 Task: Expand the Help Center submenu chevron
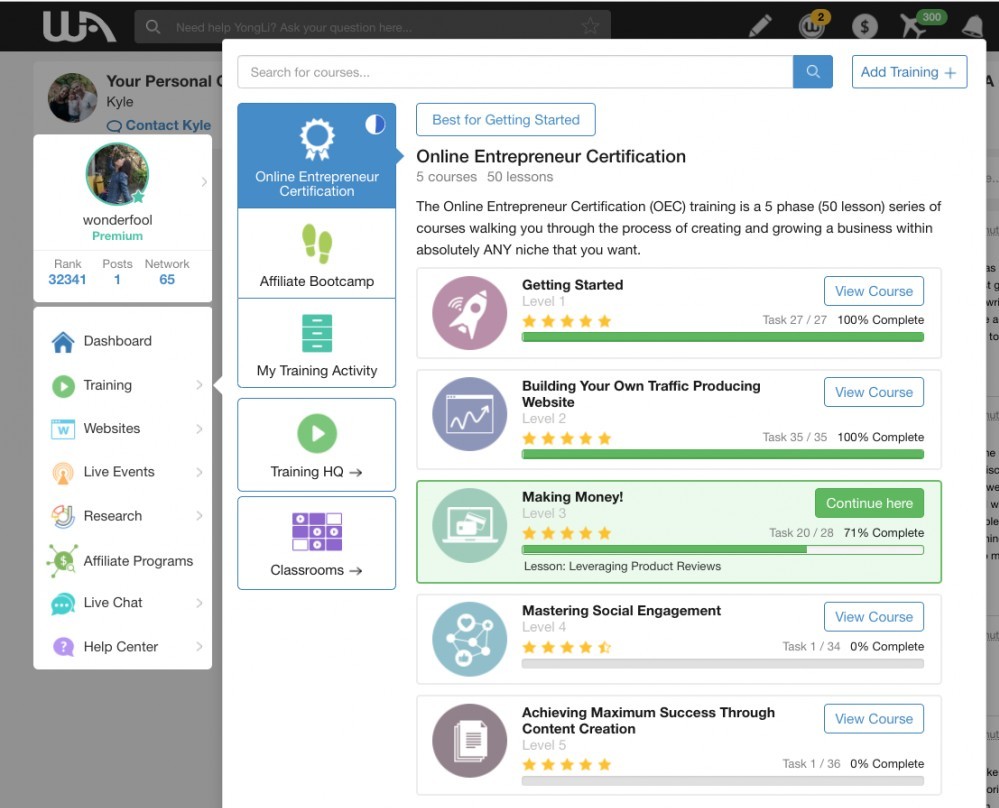[199, 646]
